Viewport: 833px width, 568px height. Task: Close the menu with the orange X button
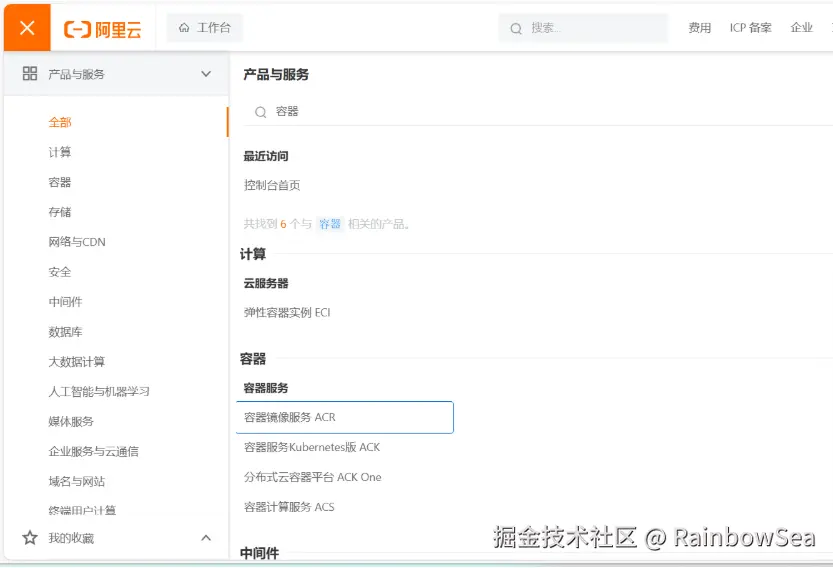coord(27,28)
